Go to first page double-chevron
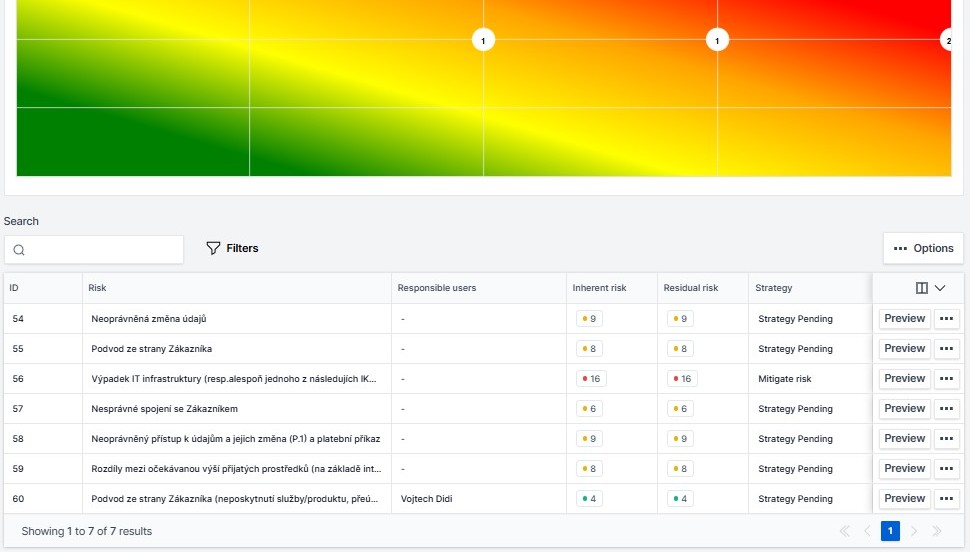 [844, 531]
